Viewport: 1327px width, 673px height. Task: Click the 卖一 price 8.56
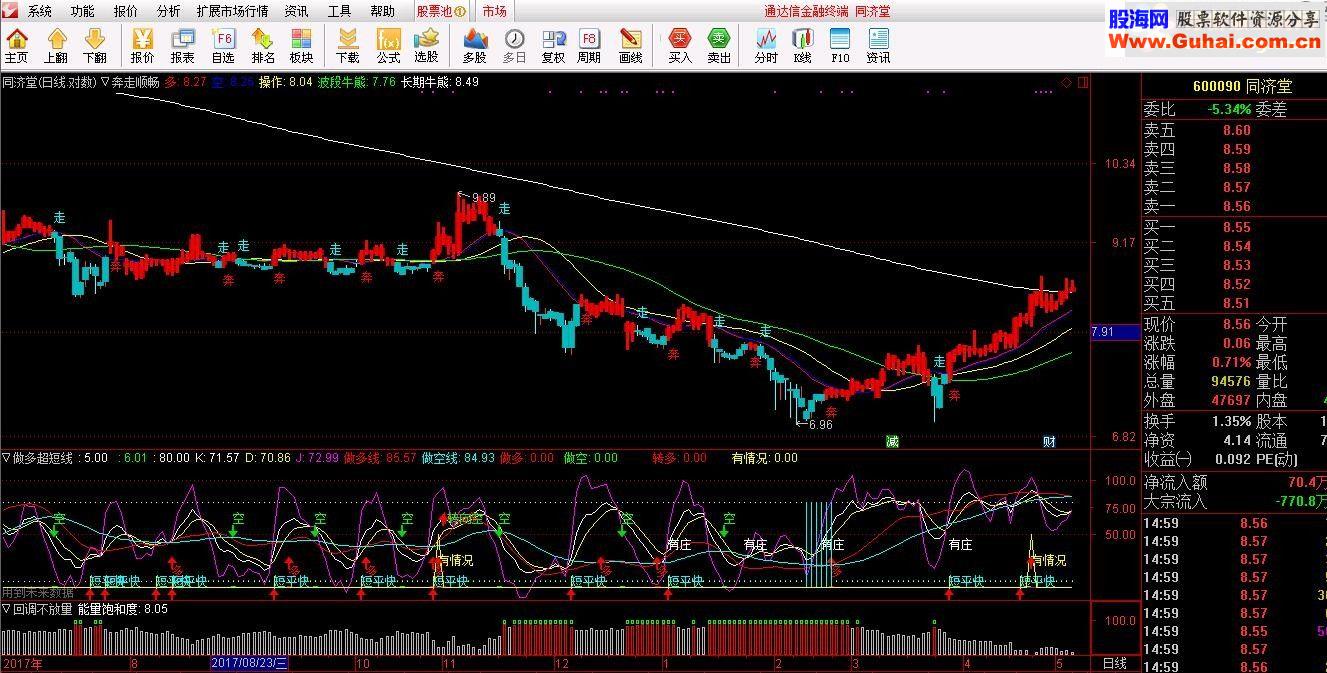[x=1236, y=206]
